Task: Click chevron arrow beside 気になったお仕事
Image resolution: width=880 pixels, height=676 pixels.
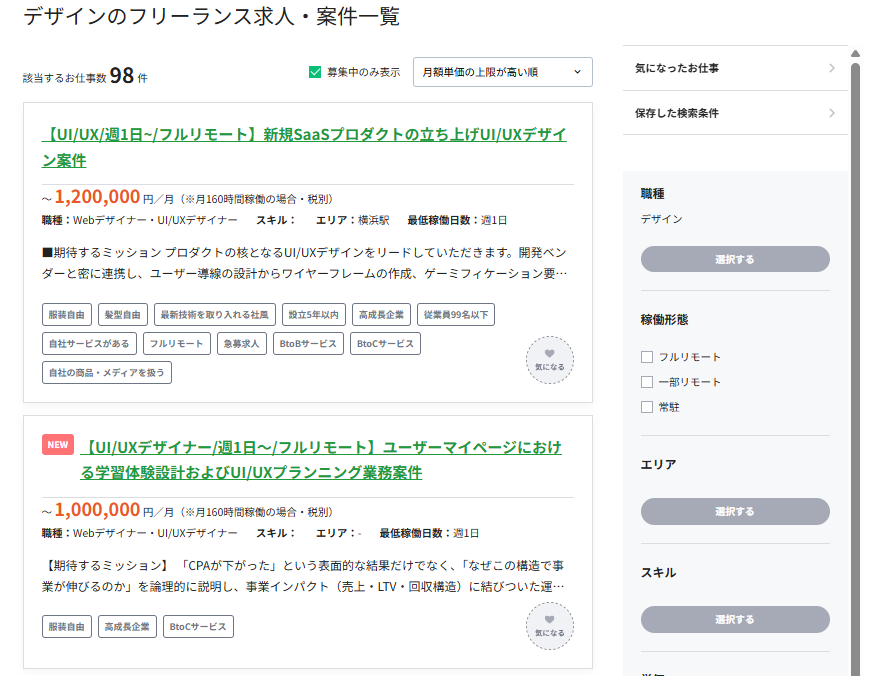Action: pos(832,68)
